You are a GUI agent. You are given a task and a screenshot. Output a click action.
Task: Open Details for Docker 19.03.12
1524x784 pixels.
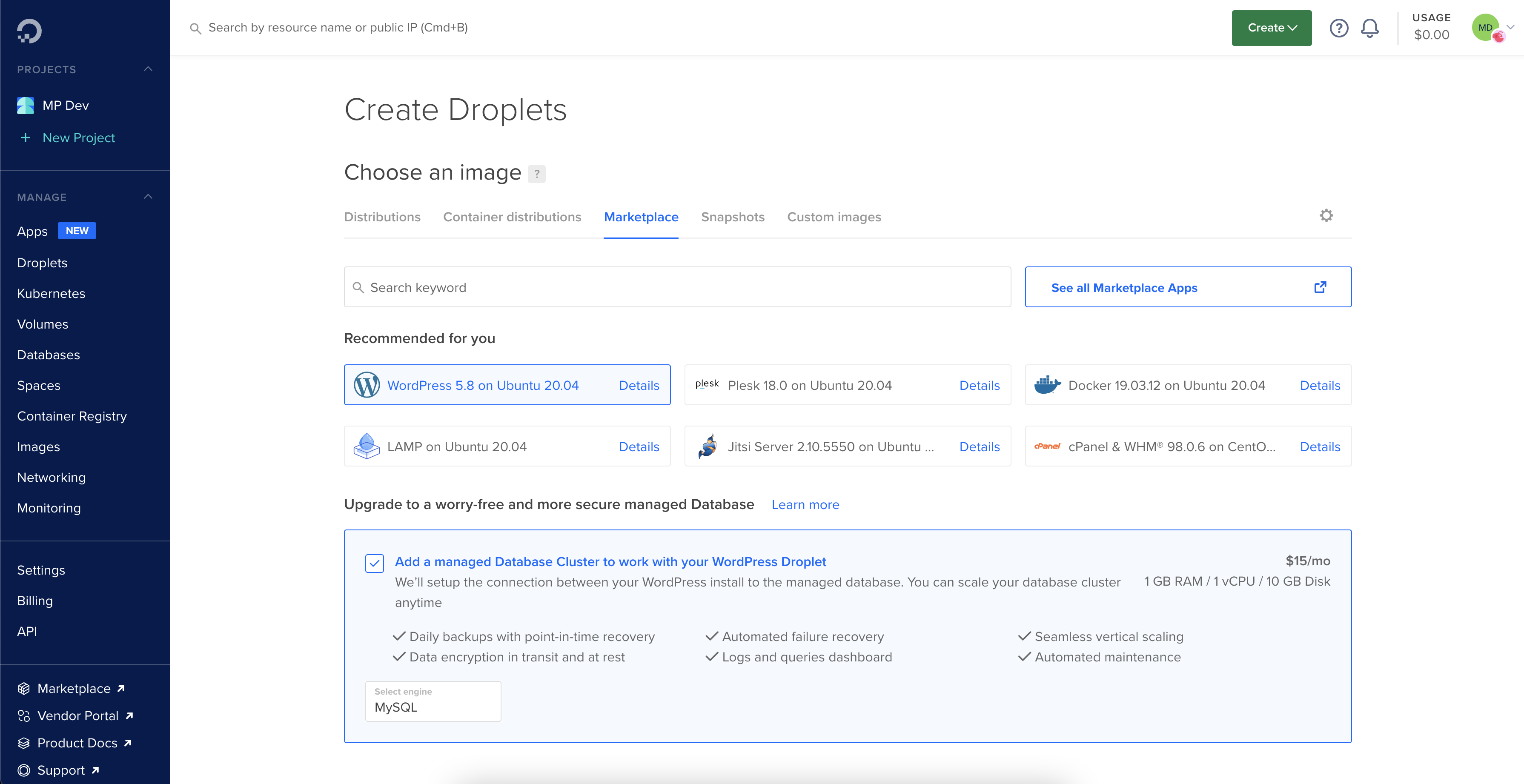pyautogui.click(x=1320, y=385)
